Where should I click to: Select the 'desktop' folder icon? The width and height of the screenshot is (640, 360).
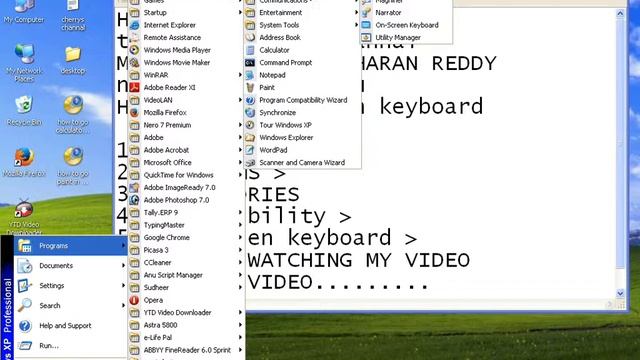pos(73,60)
